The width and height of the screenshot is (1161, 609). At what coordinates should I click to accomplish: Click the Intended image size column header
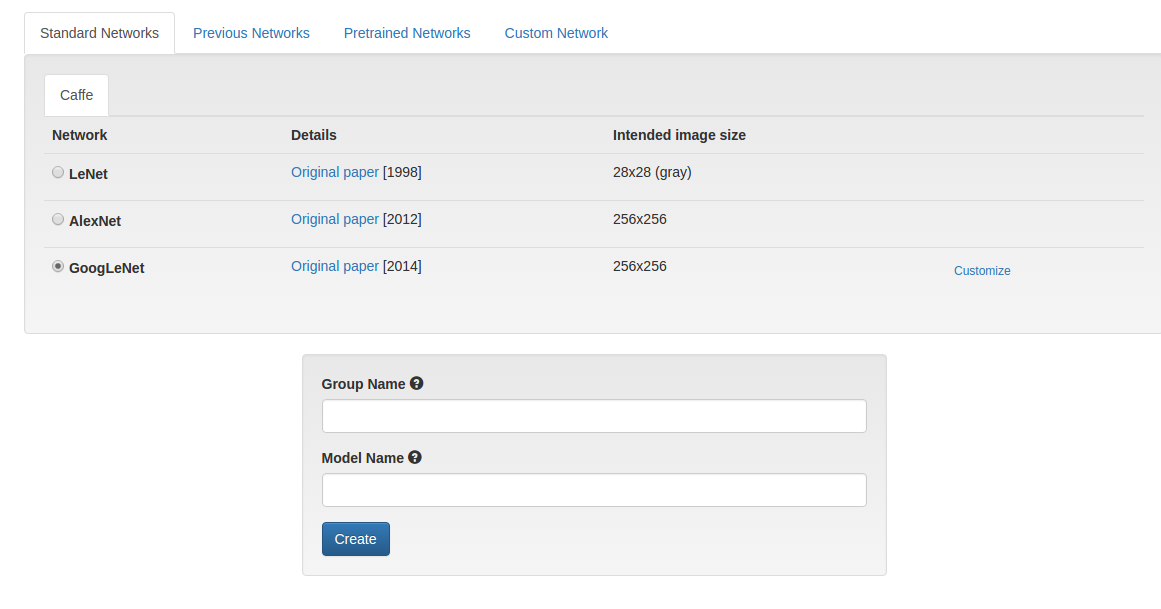pyautogui.click(x=679, y=135)
